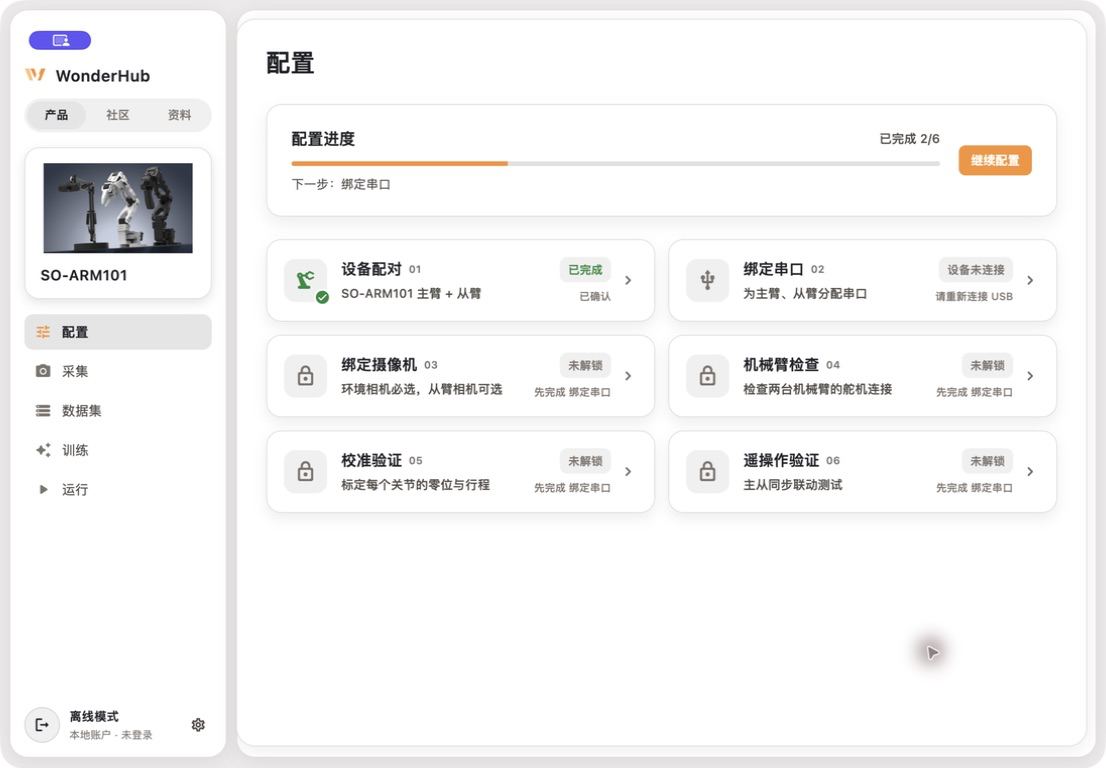The width and height of the screenshot is (1106, 768).
Task: Click the SO-ARM101 product name
Action: point(84,275)
